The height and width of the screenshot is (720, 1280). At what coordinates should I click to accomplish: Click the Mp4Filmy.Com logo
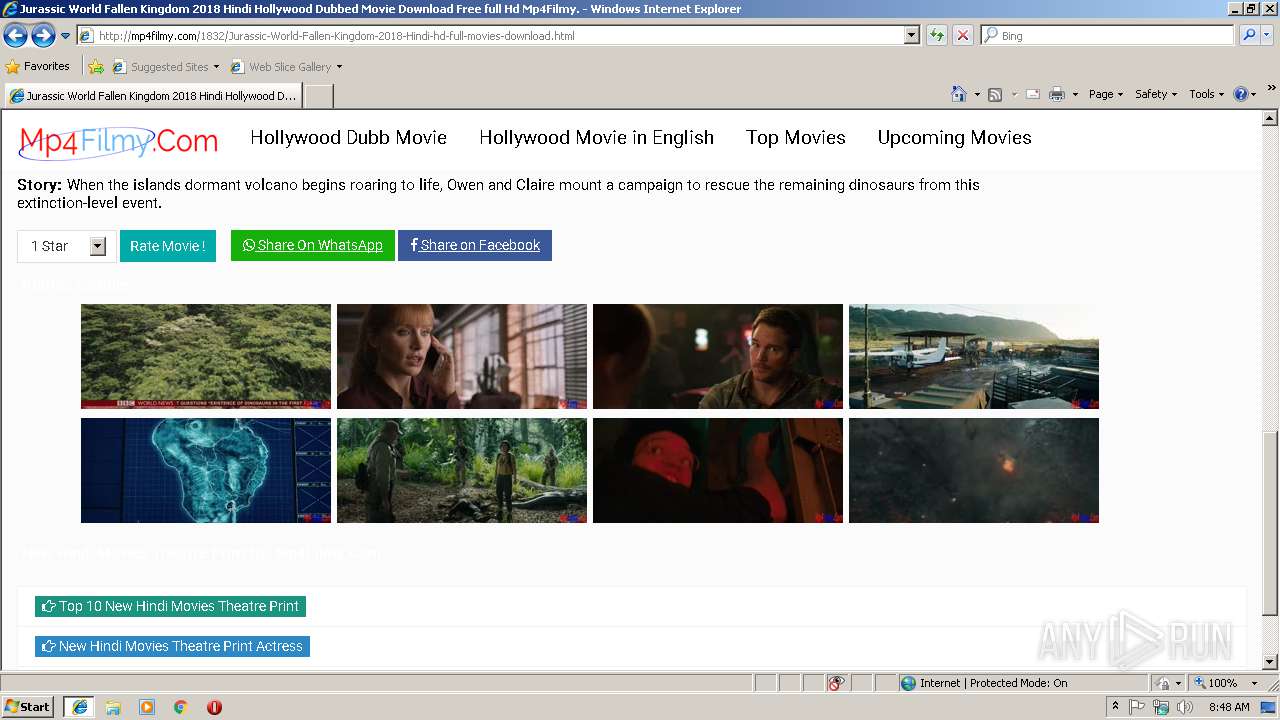pyautogui.click(x=118, y=141)
